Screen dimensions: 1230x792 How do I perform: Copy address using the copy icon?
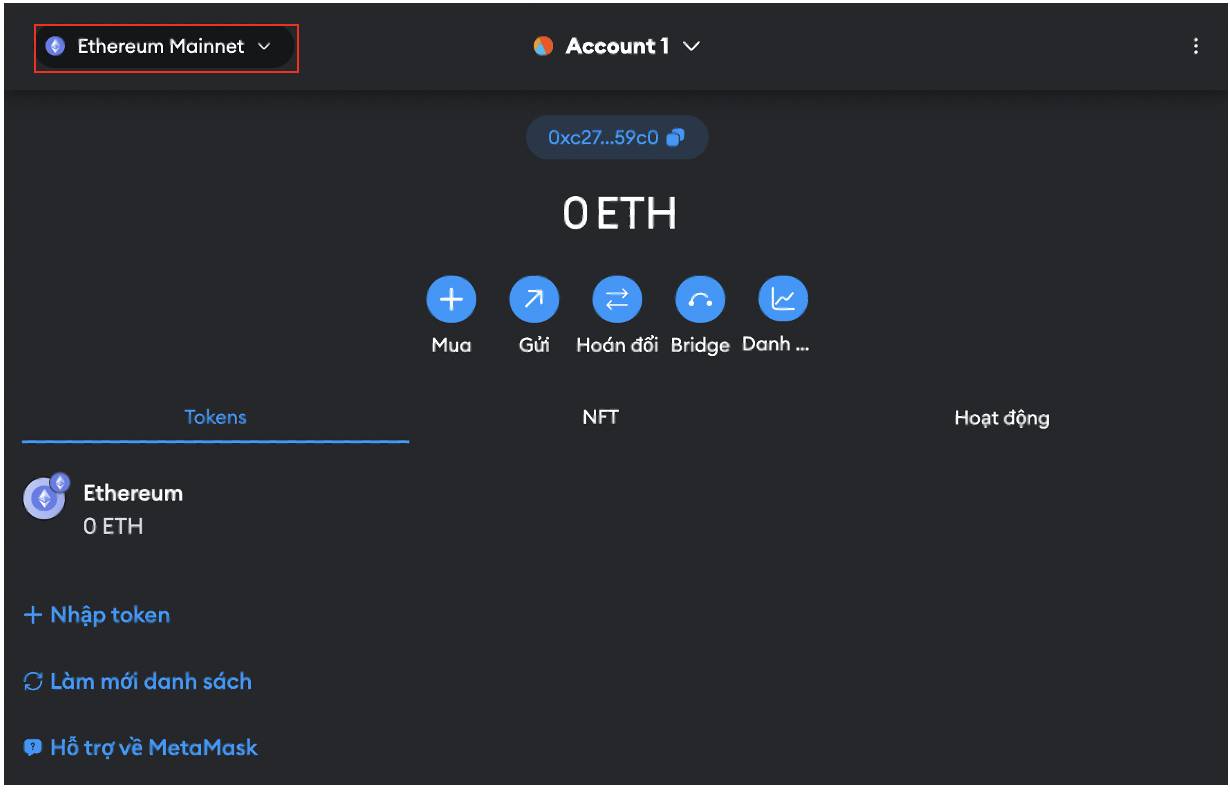[676, 138]
